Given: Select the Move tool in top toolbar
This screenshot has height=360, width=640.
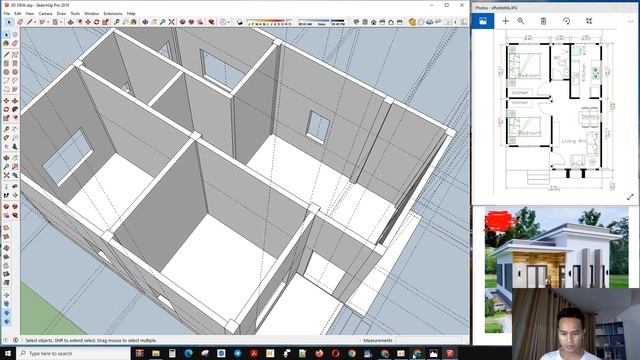Looking at the screenshot, I should click(88, 22).
